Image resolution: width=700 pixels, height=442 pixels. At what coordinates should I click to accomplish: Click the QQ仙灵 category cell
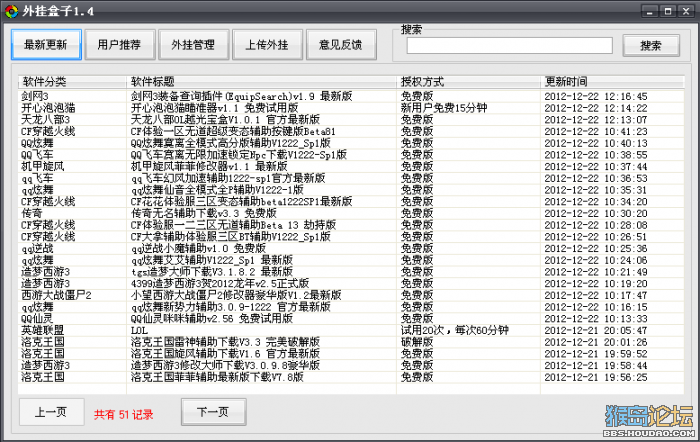point(38,318)
